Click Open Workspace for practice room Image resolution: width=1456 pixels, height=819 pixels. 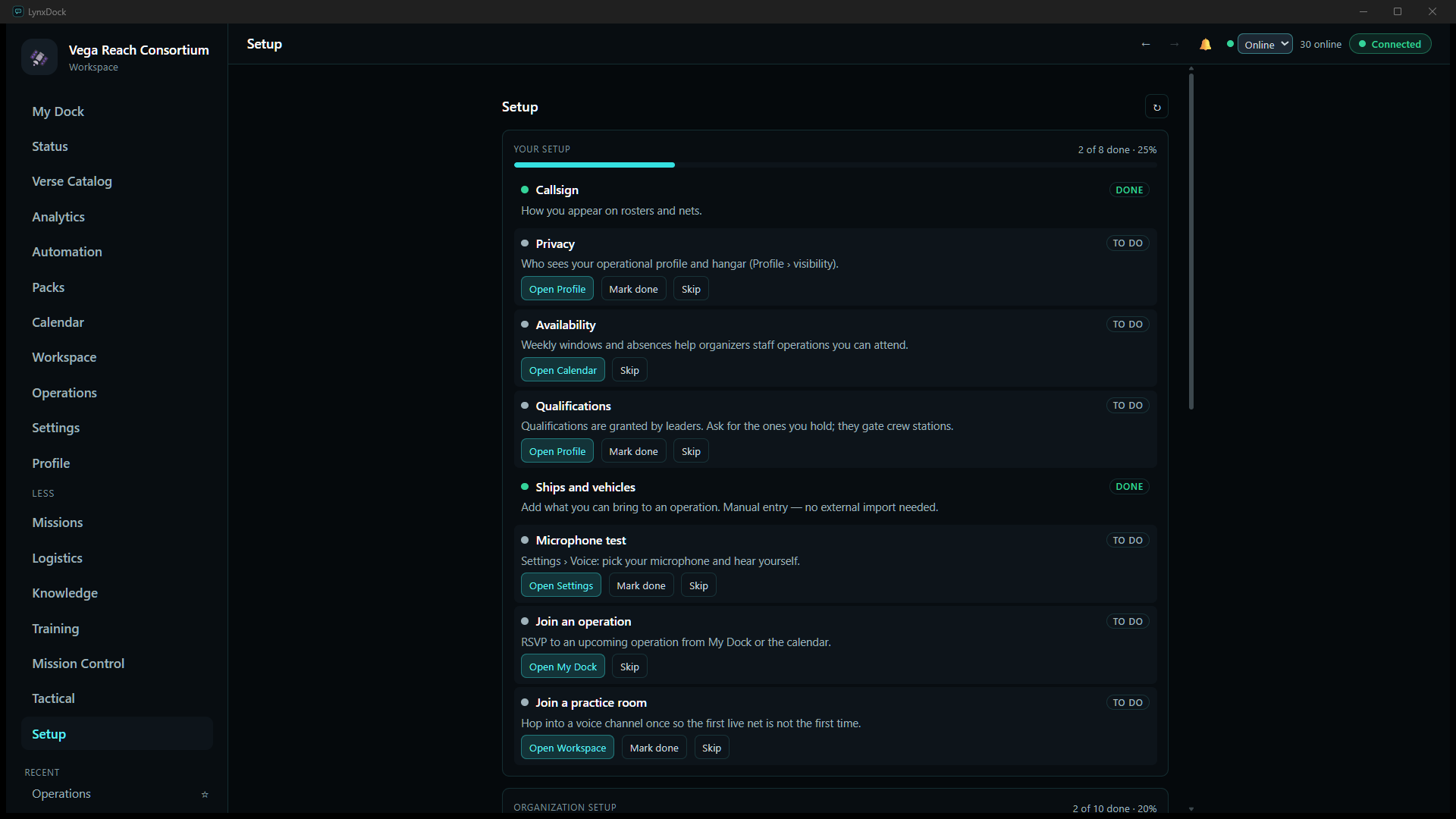tap(567, 748)
